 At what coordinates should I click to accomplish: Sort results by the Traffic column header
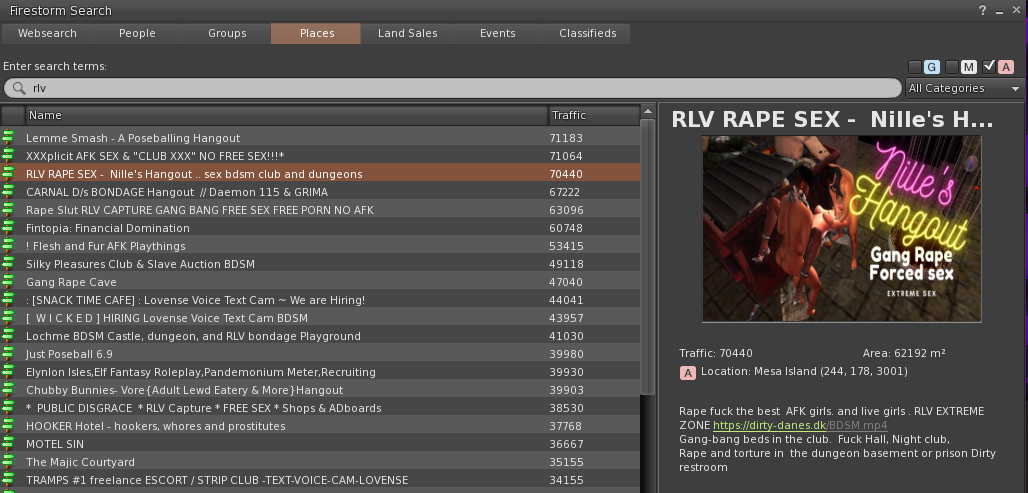coord(594,115)
